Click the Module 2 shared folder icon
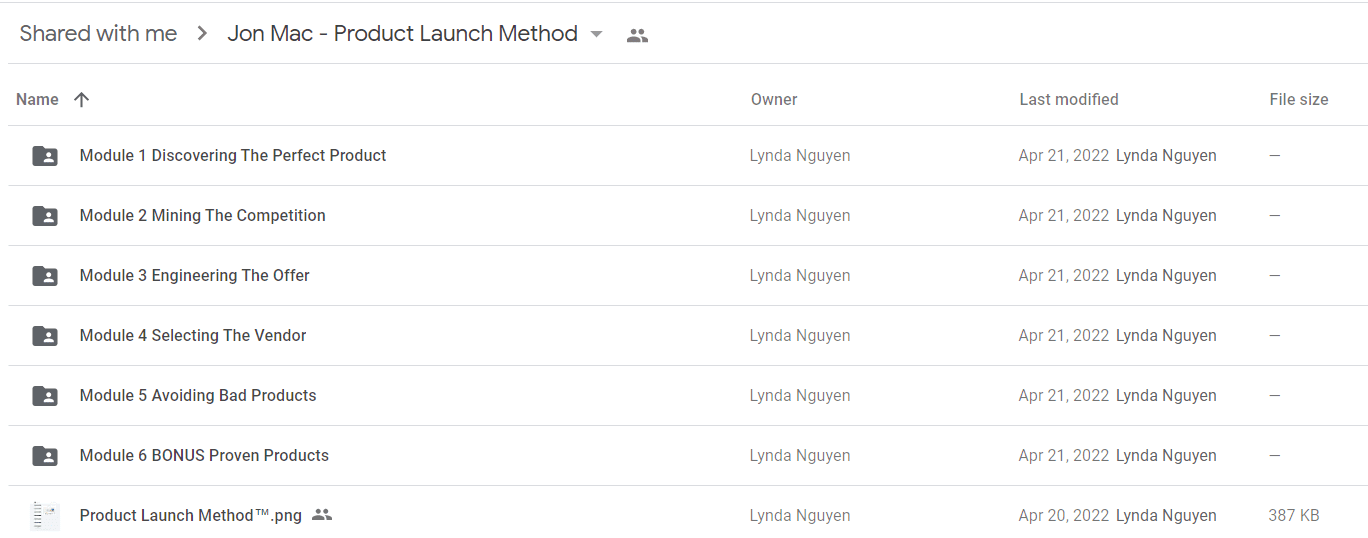Image resolution: width=1368 pixels, height=538 pixels. pos(45,216)
